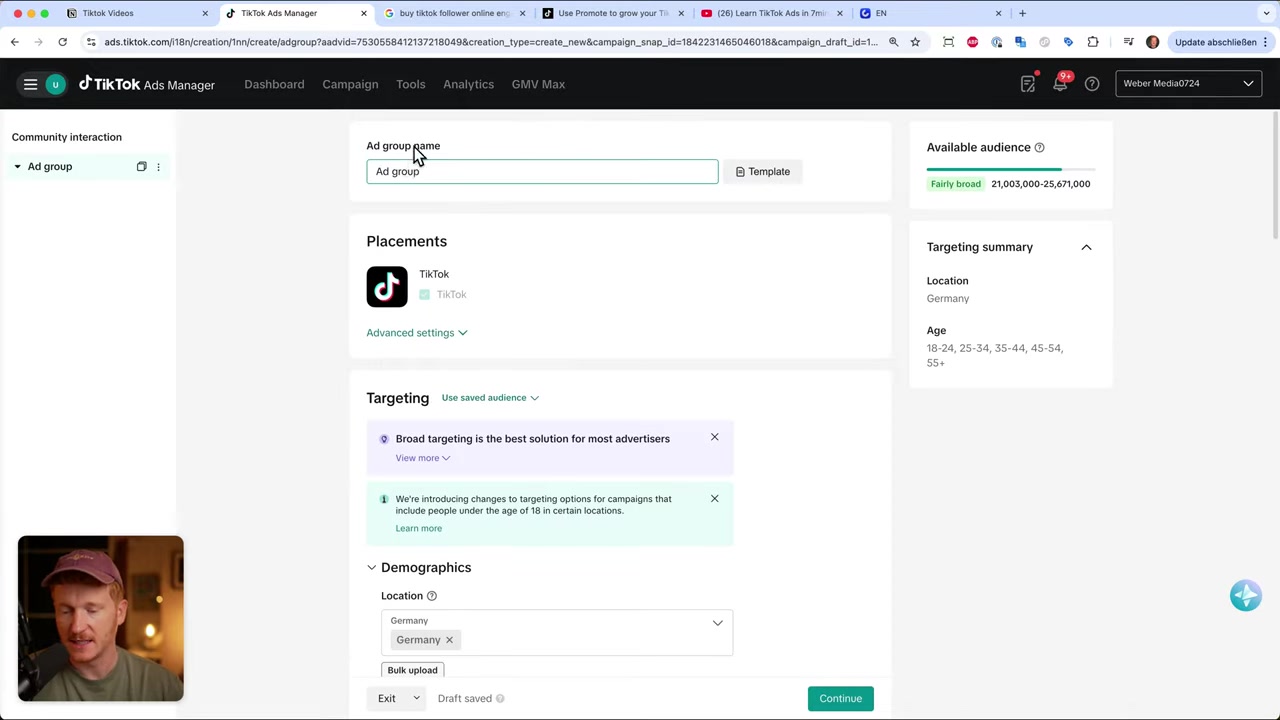Screen dimensions: 1280x720
Task: Open the drafts notes icon in header
Action: click(x=1028, y=84)
